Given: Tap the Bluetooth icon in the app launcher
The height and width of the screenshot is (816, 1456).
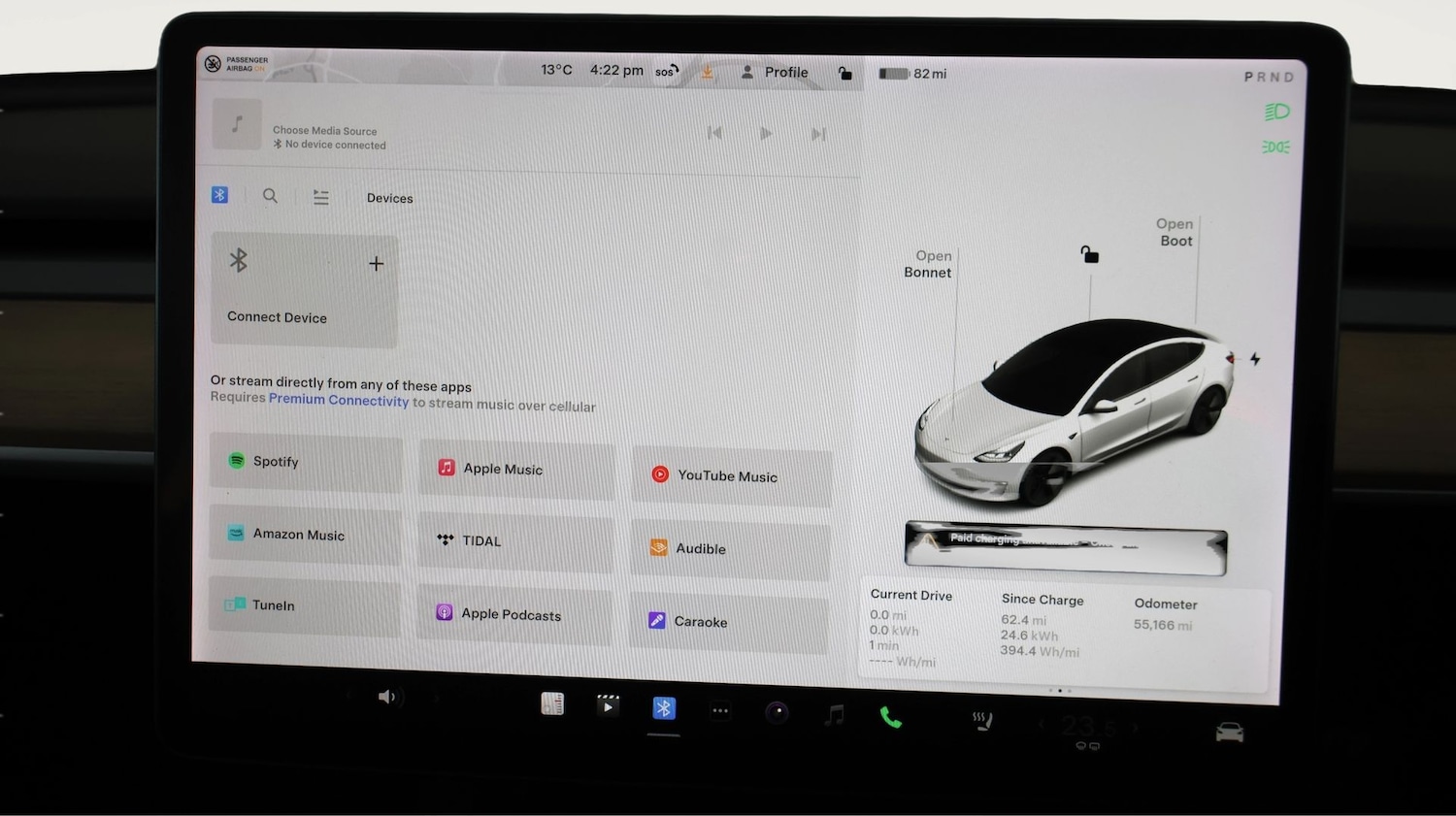Looking at the screenshot, I should [x=663, y=708].
